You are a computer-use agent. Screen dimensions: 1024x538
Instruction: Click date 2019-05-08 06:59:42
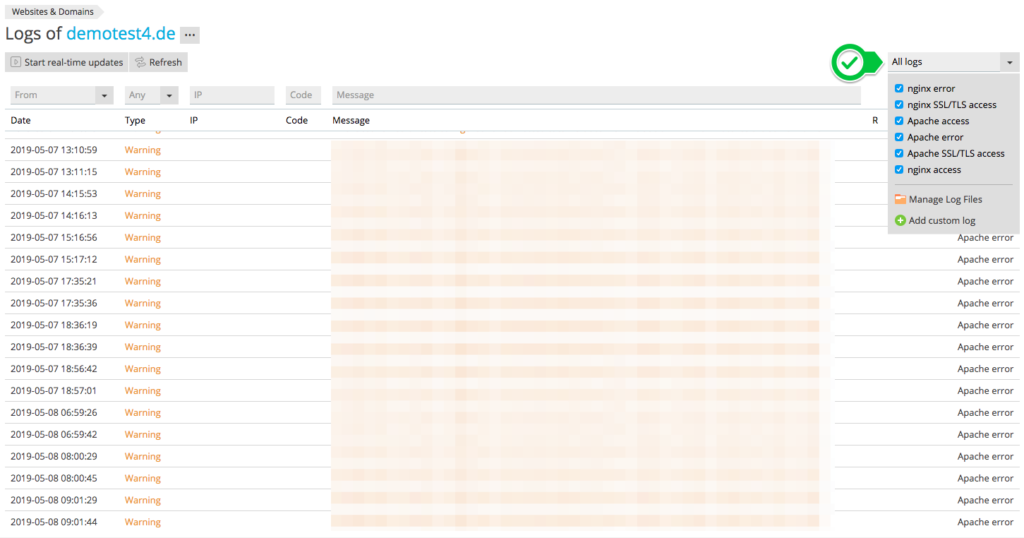54,434
